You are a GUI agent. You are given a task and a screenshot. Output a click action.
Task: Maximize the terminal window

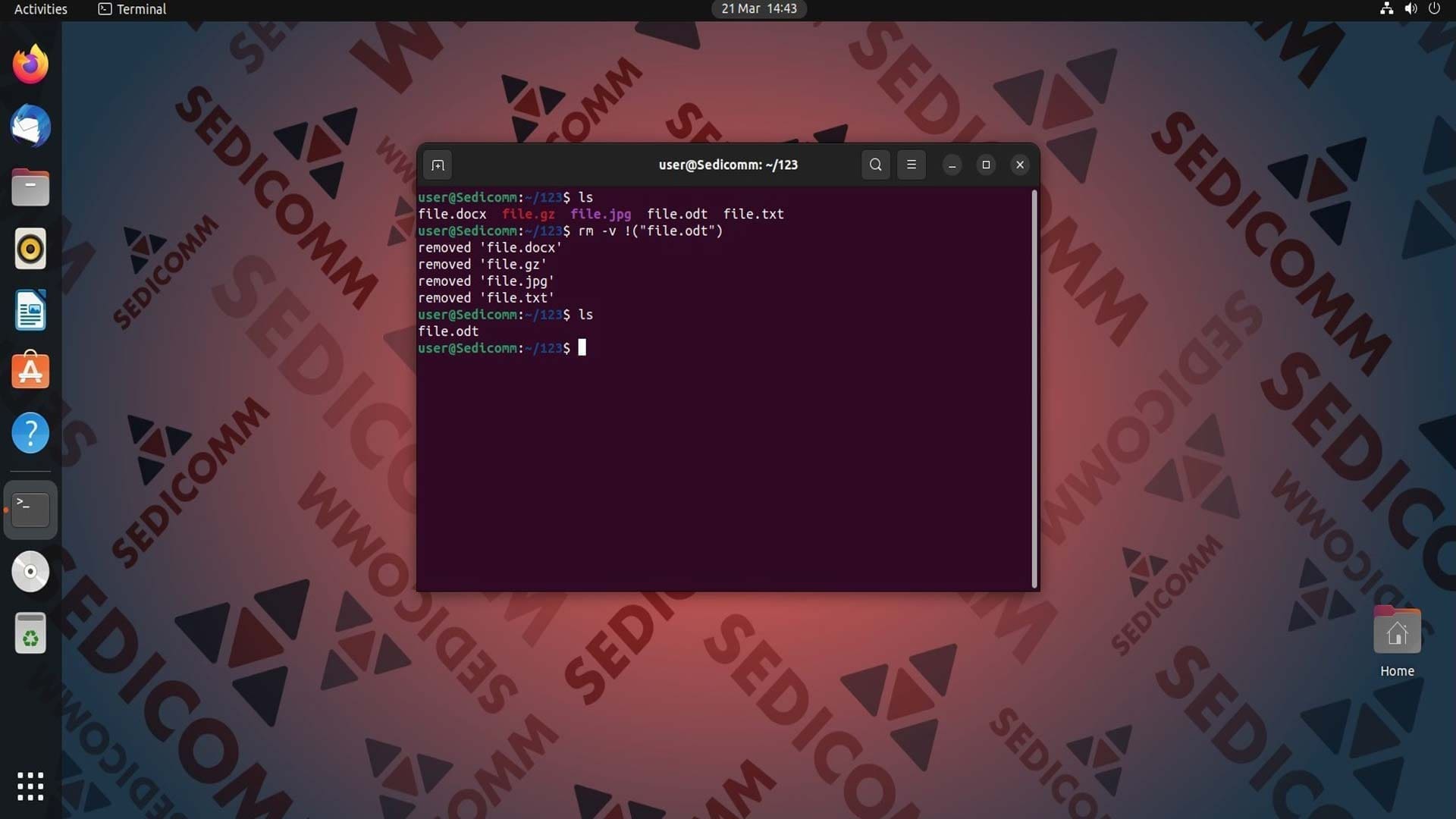coord(986,165)
